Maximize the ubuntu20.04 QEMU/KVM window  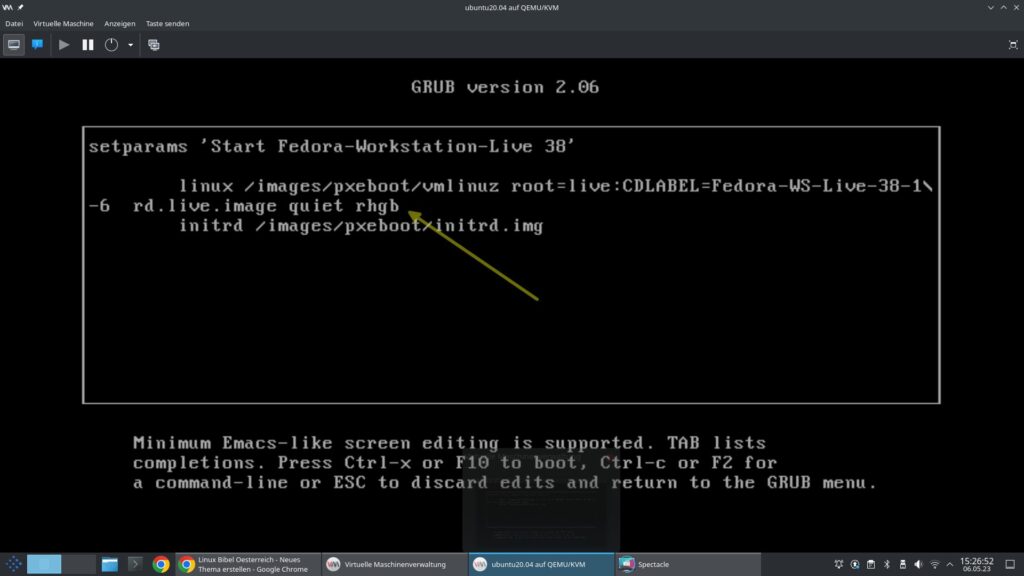pyautogui.click(x=1004, y=7)
